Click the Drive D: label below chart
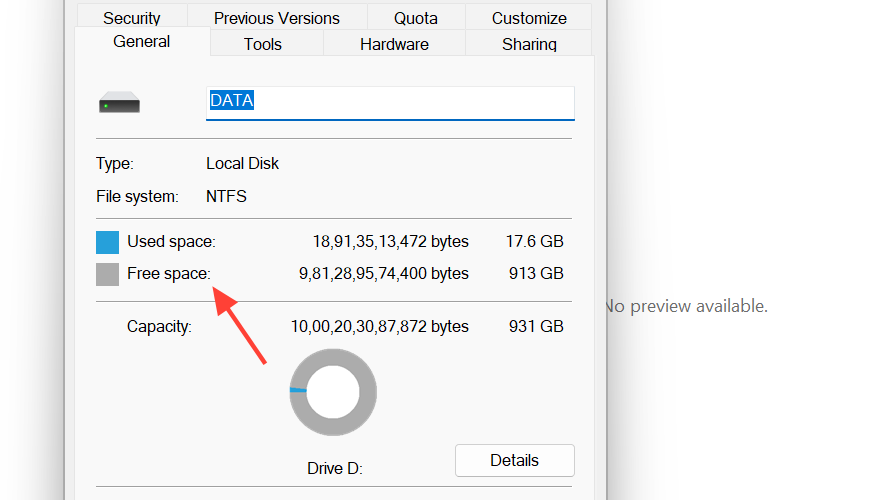 [334, 469]
